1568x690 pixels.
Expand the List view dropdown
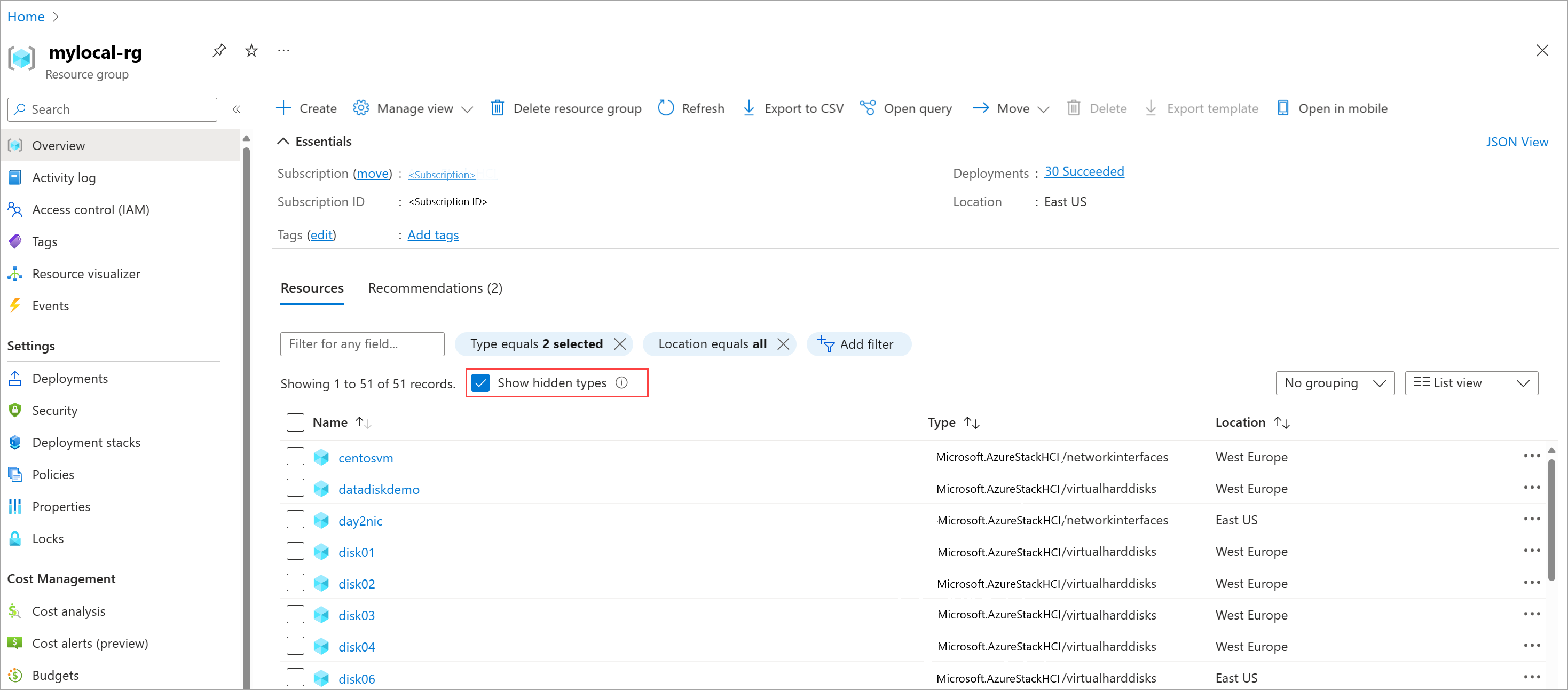coord(1471,382)
